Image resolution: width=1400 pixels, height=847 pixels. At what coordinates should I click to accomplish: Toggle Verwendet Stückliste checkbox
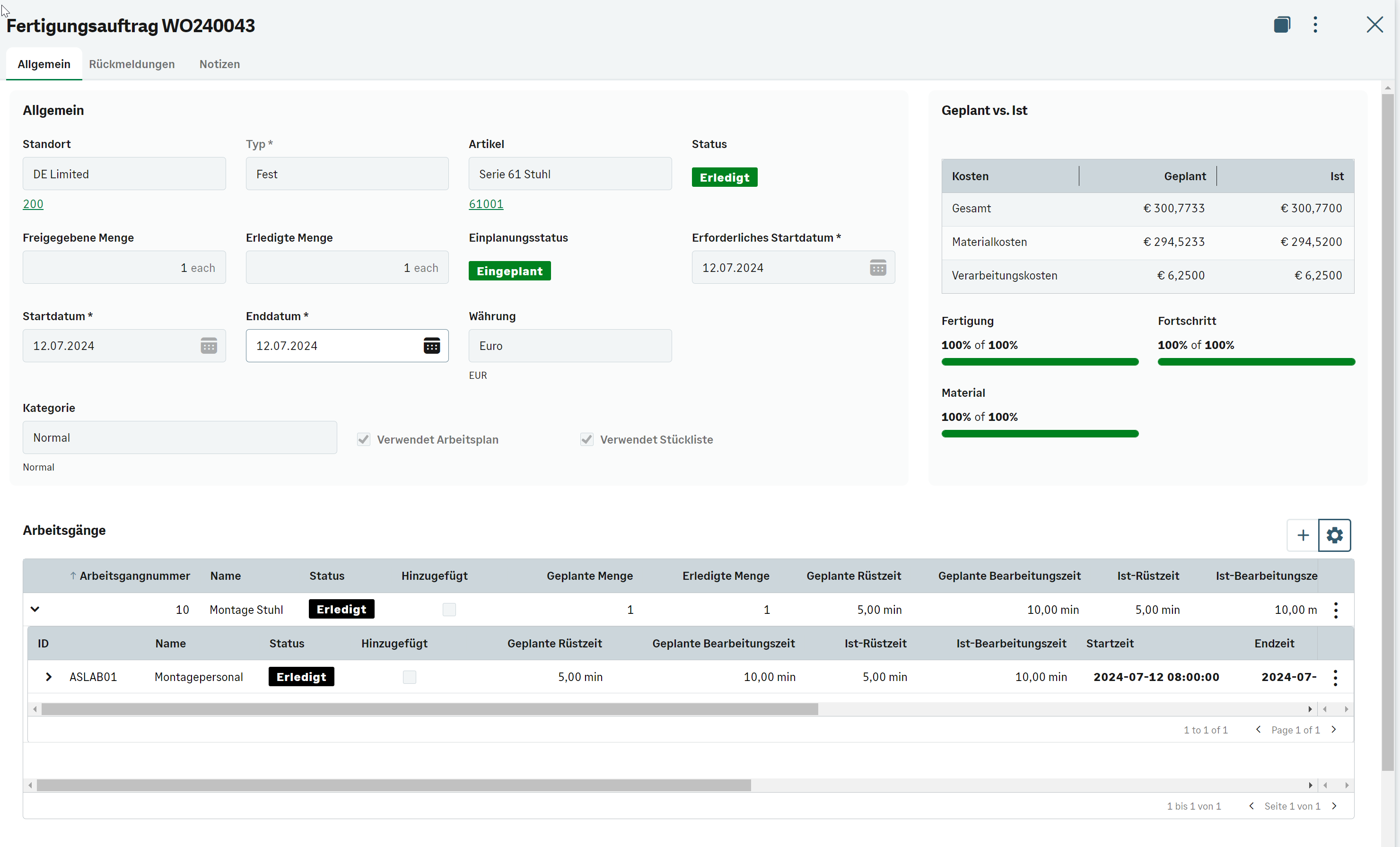pyautogui.click(x=586, y=439)
